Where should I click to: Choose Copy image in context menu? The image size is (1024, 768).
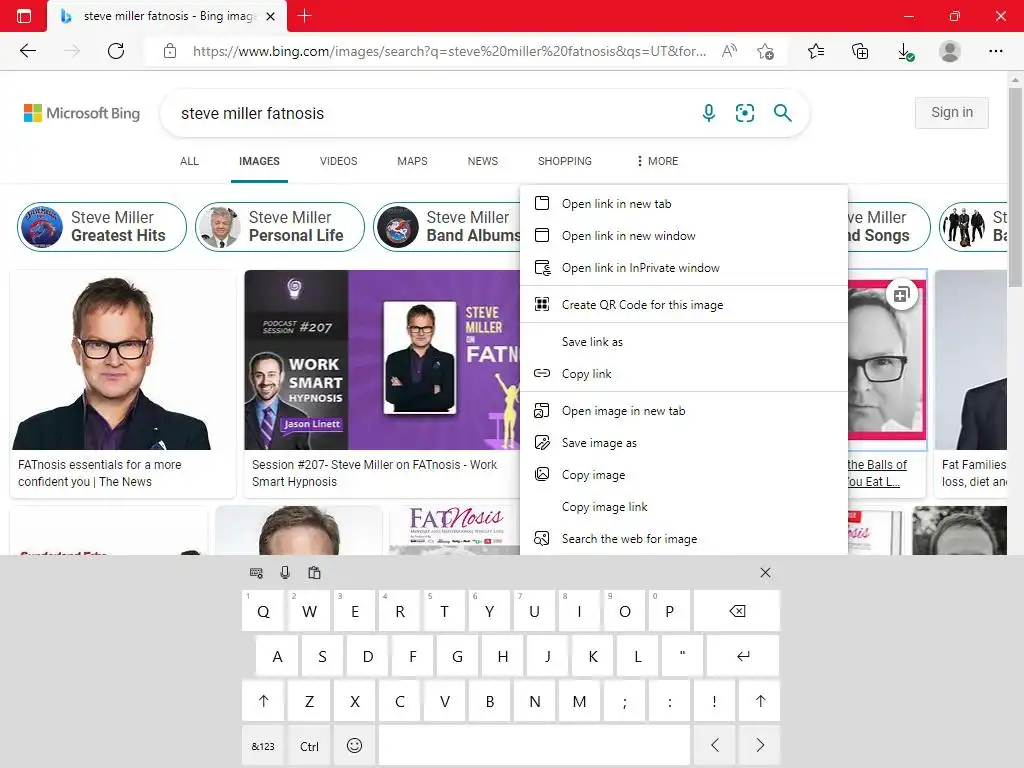[684, 475]
